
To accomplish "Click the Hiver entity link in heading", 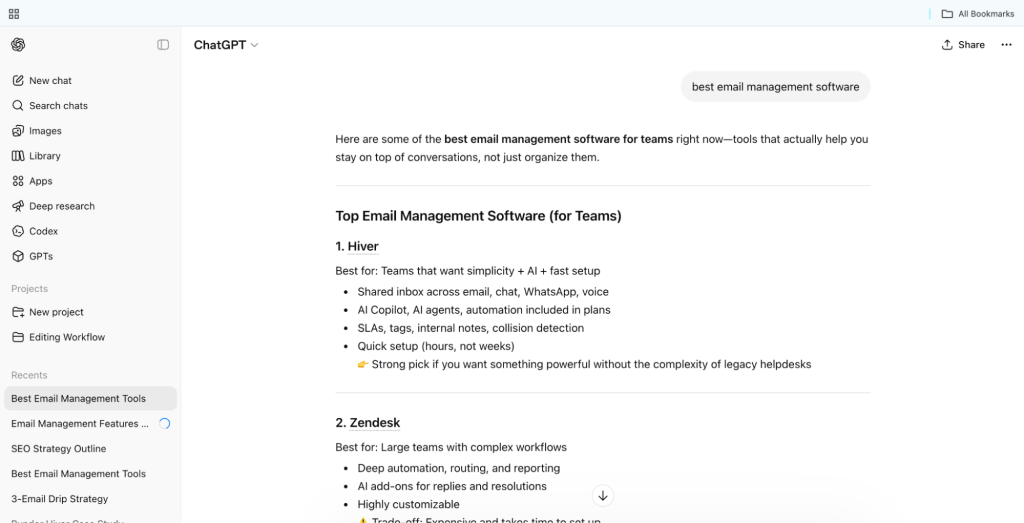I will pyautogui.click(x=363, y=246).
